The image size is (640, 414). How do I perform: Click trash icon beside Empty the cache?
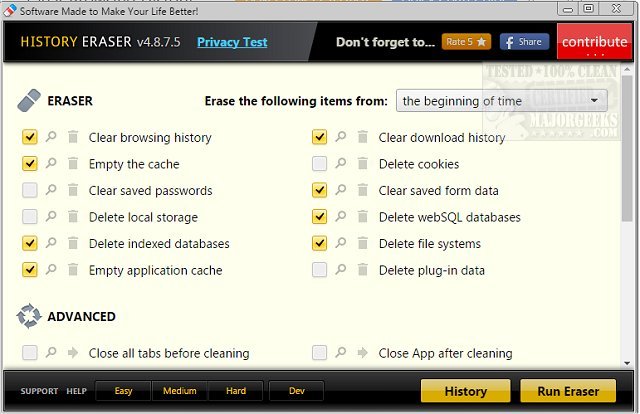click(x=72, y=164)
